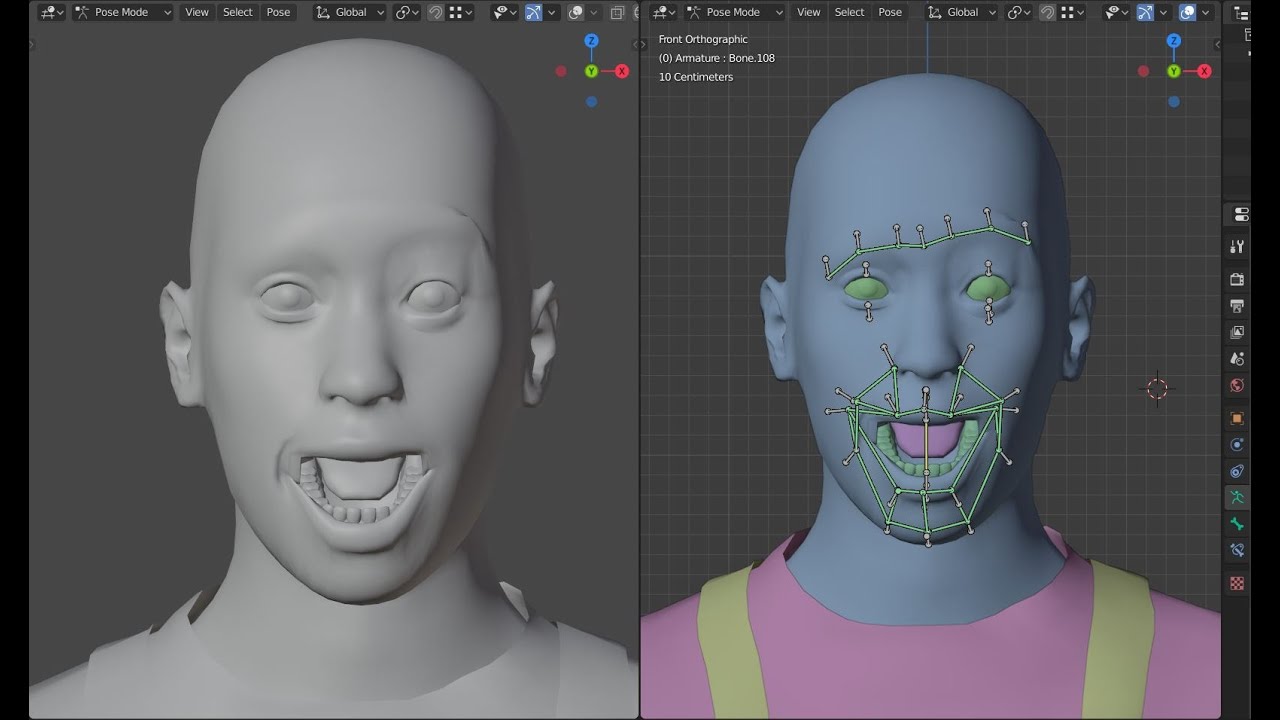This screenshot has height=720, width=1280.
Task: Open the Object Constraints properties tab
Action: pyautogui.click(x=1237, y=471)
